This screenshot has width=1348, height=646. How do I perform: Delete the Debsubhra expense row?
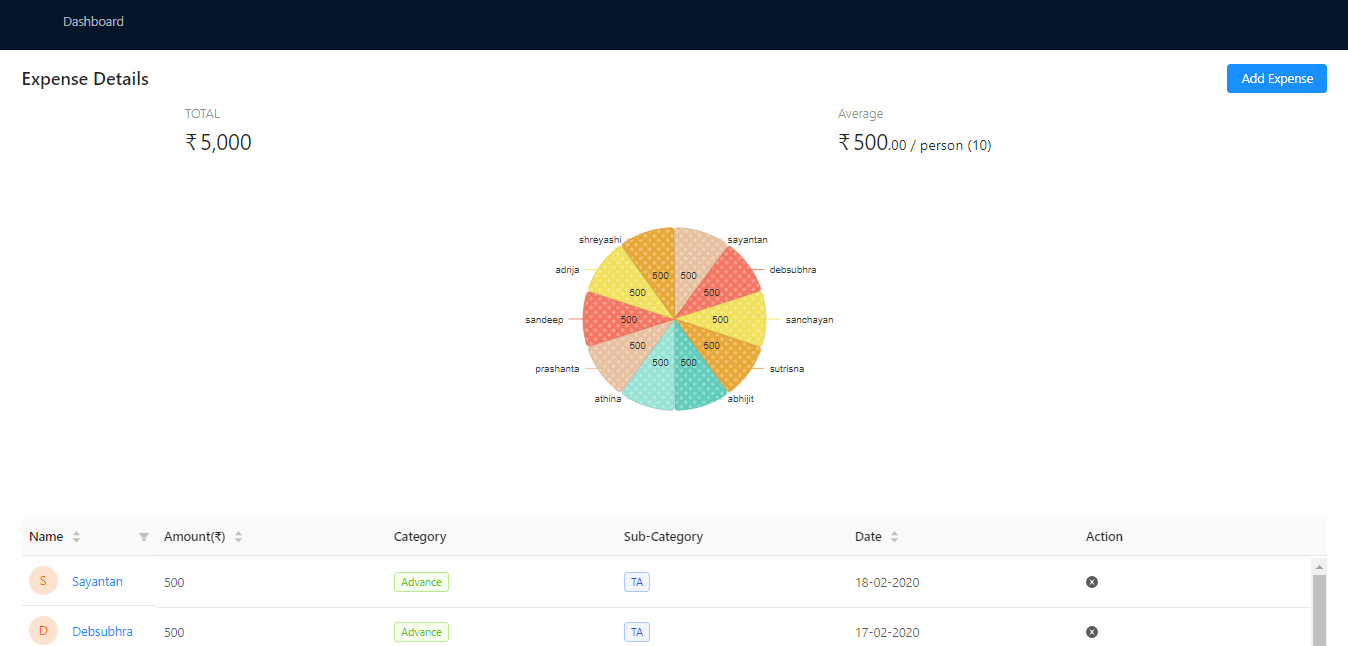pyautogui.click(x=1092, y=632)
